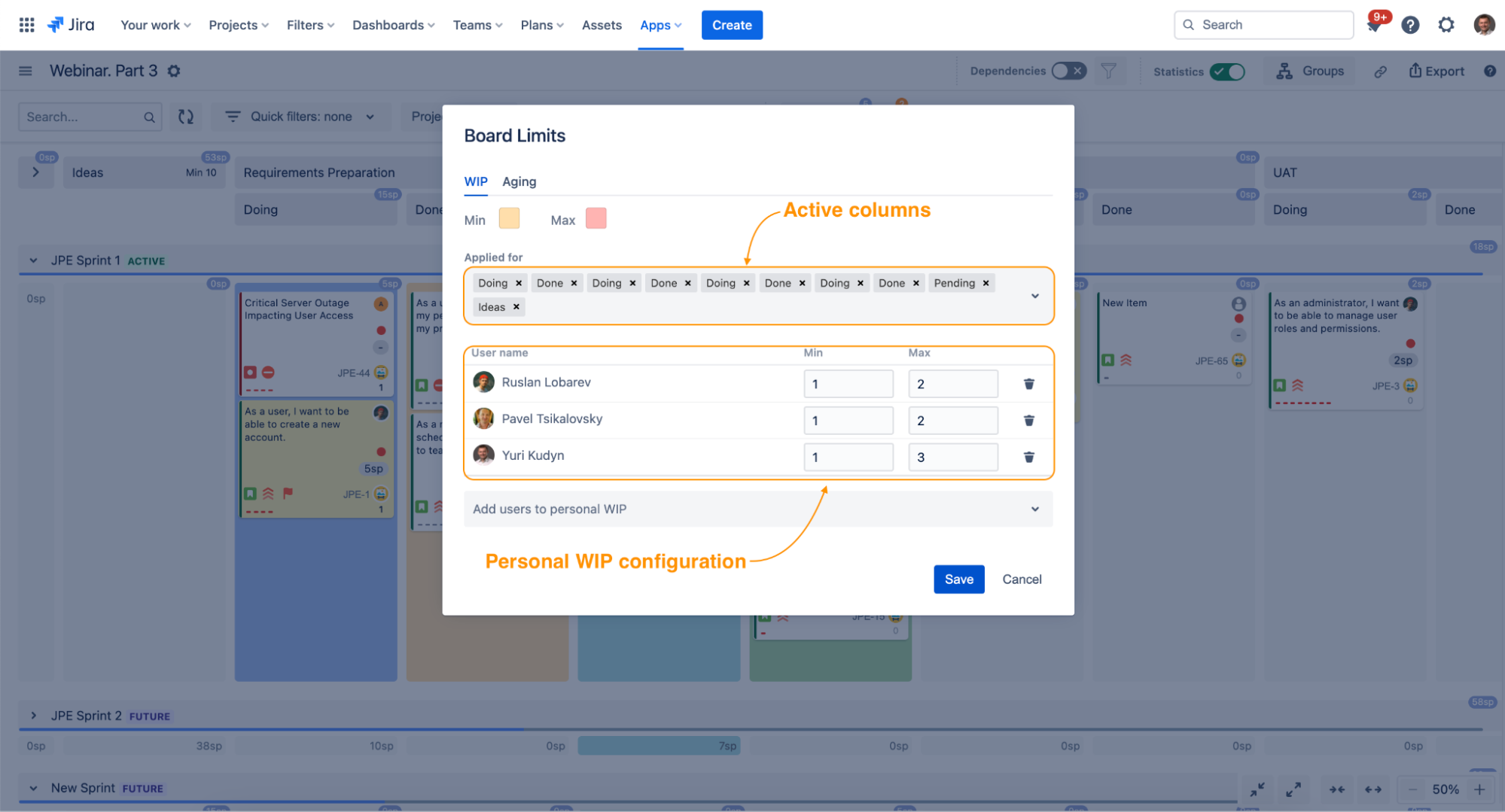Viewport: 1505px width, 812px height.
Task: Open the Jira app switcher grid
Action: [26, 25]
